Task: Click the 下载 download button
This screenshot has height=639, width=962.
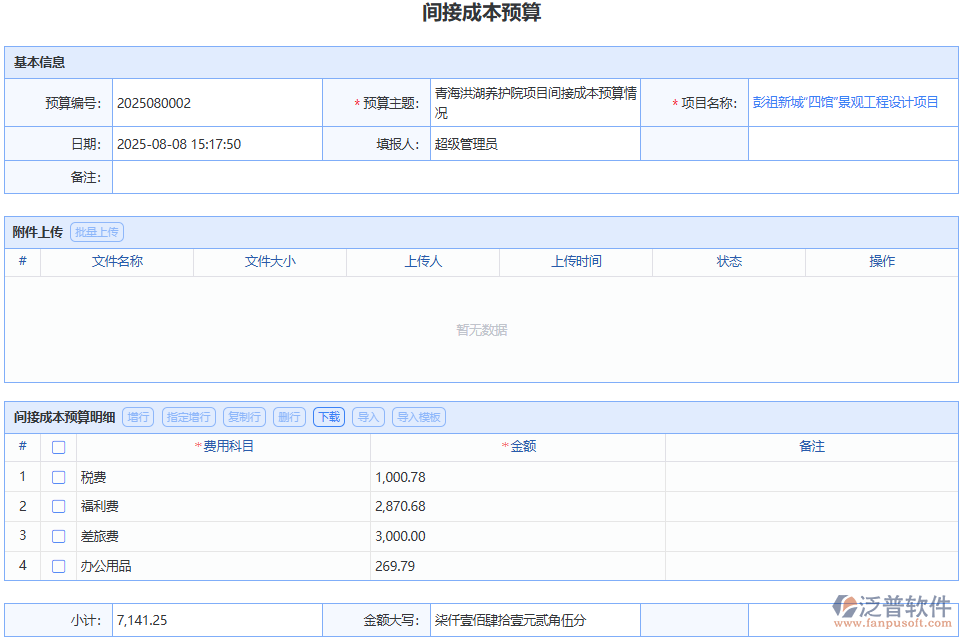Action: coord(328,417)
